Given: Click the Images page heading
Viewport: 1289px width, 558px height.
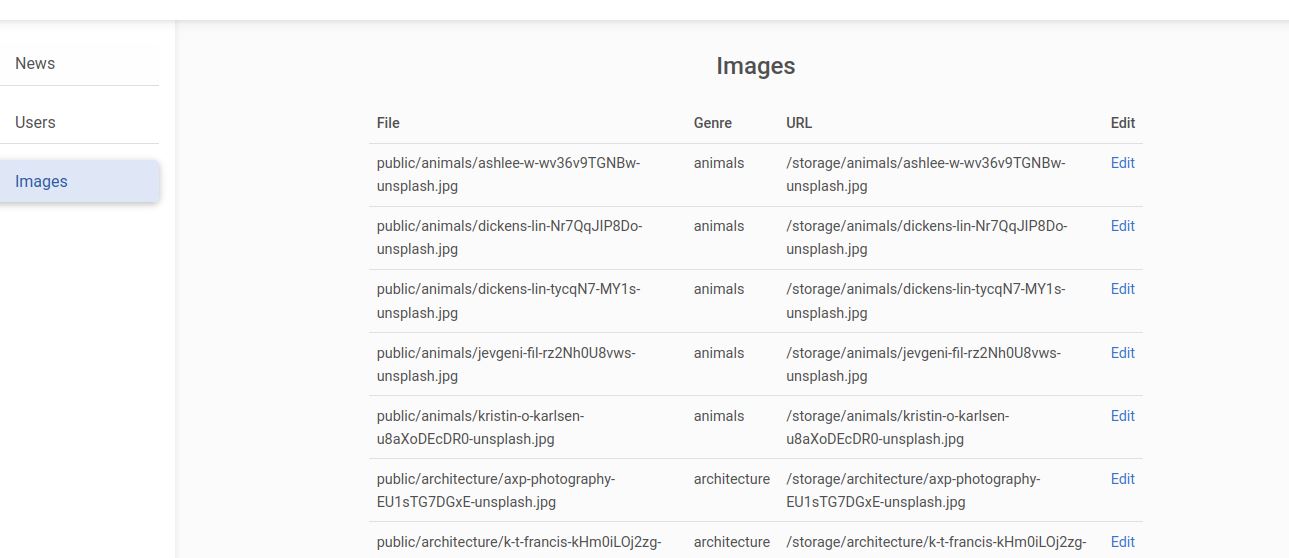Looking at the screenshot, I should [x=755, y=66].
